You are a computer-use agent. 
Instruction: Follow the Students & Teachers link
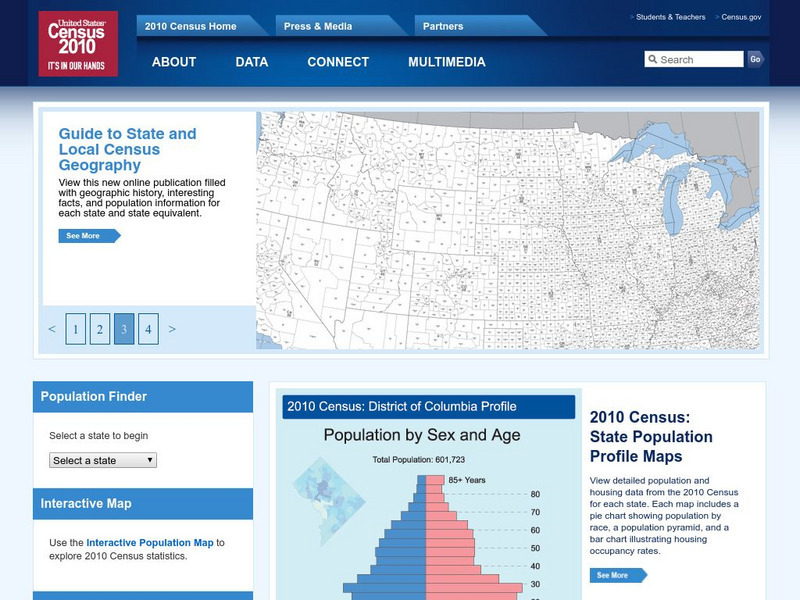tap(670, 17)
